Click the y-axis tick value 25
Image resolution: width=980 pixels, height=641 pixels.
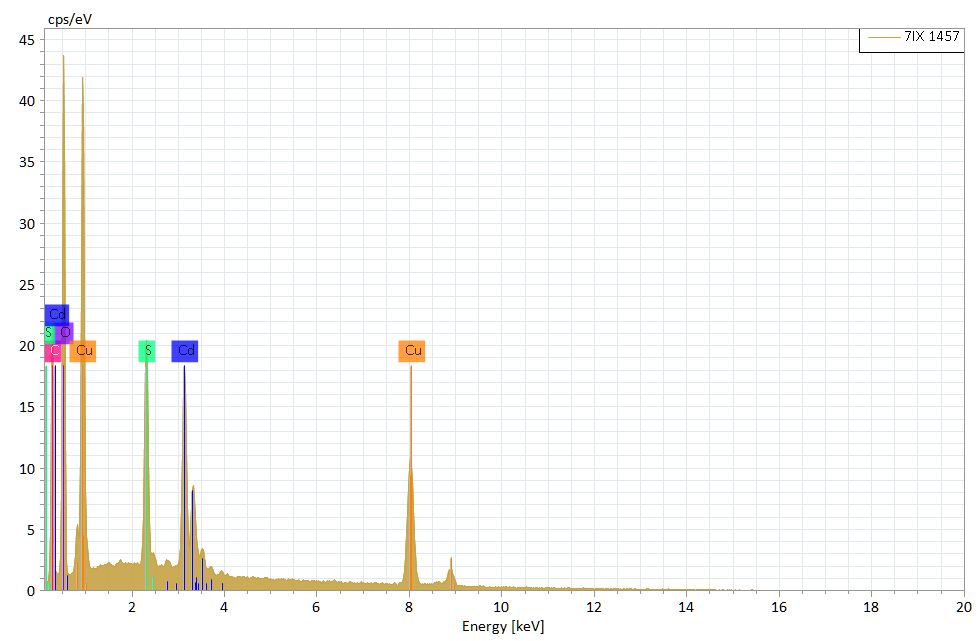[27, 286]
